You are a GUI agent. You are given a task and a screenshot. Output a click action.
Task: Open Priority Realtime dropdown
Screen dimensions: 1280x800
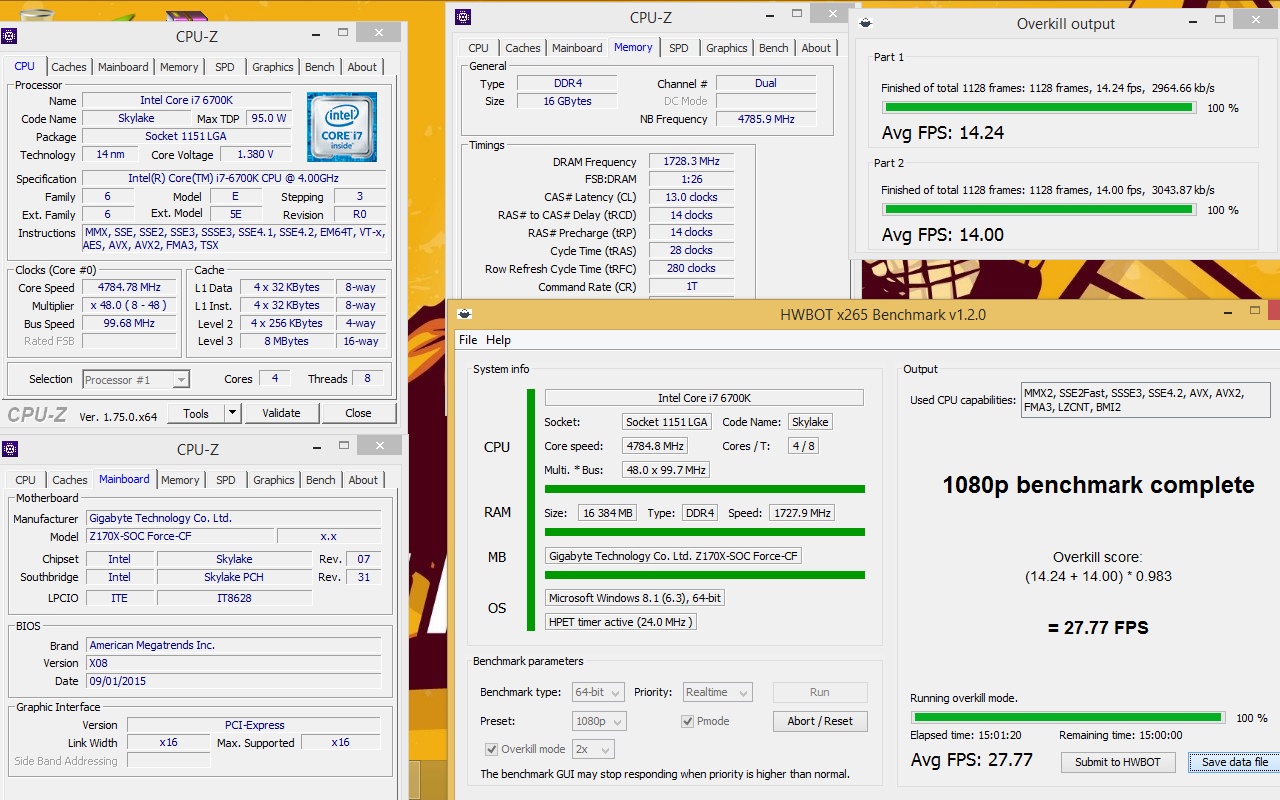tap(717, 692)
